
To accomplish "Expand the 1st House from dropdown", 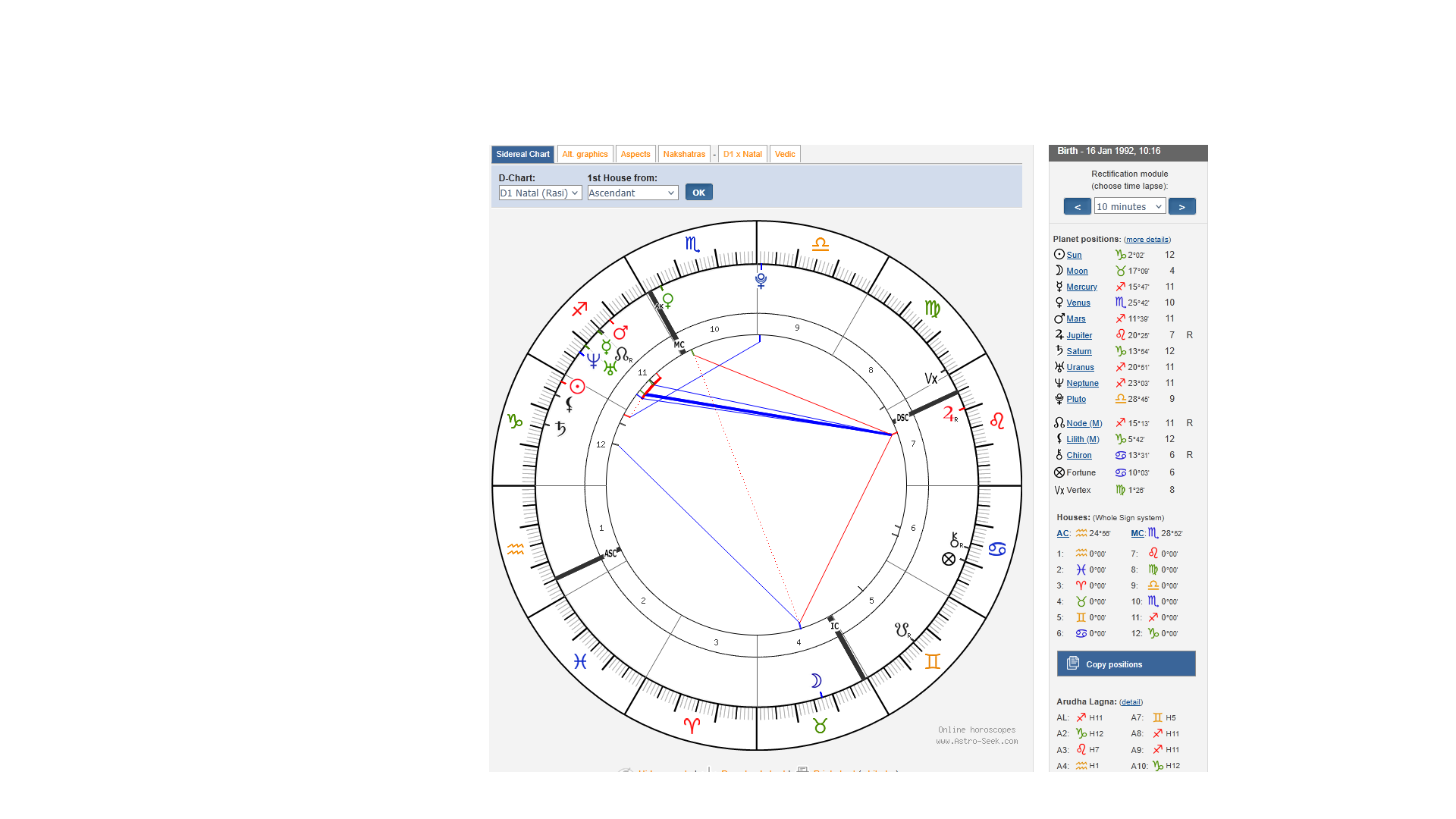I will 632,193.
